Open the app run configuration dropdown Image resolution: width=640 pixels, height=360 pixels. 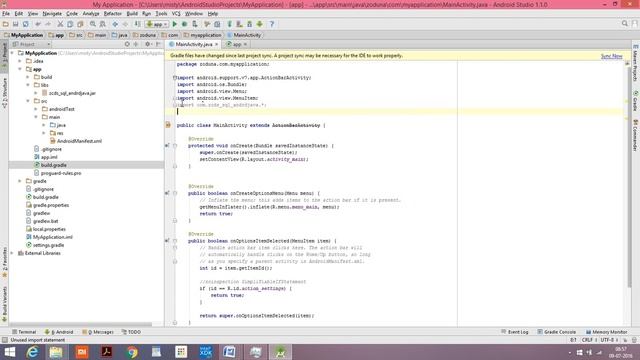click(157, 24)
